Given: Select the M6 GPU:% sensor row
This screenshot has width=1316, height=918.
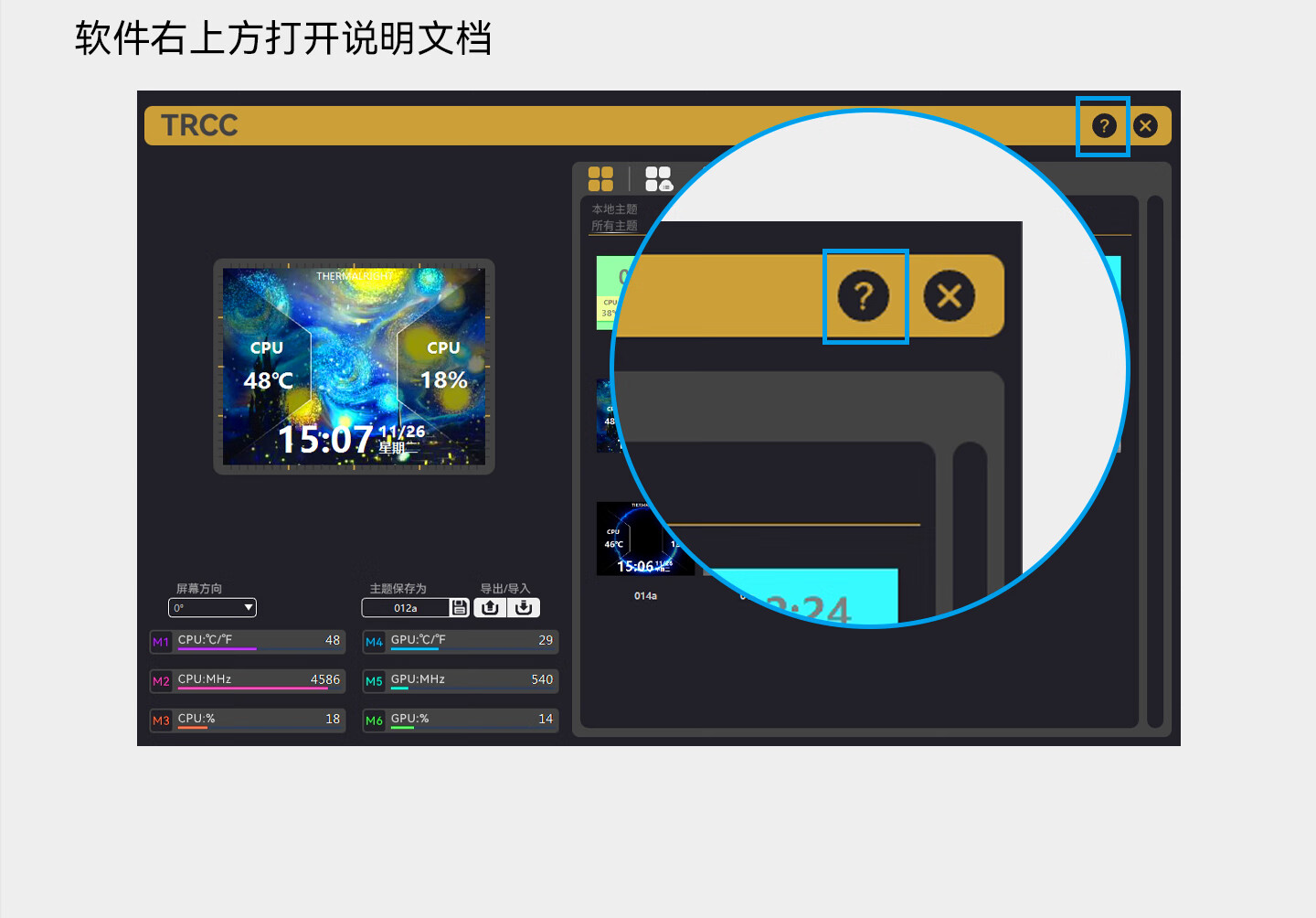Looking at the screenshot, I should point(461,721).
